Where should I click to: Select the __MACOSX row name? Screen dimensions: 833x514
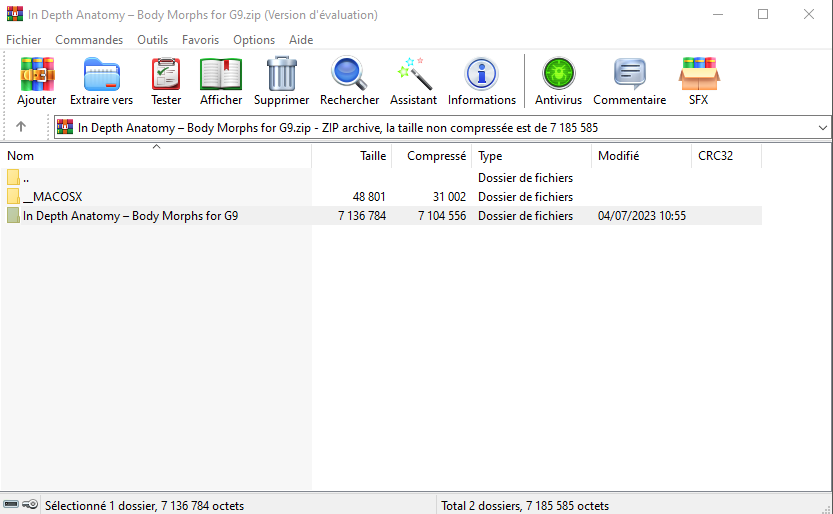(x=53, y=196)
